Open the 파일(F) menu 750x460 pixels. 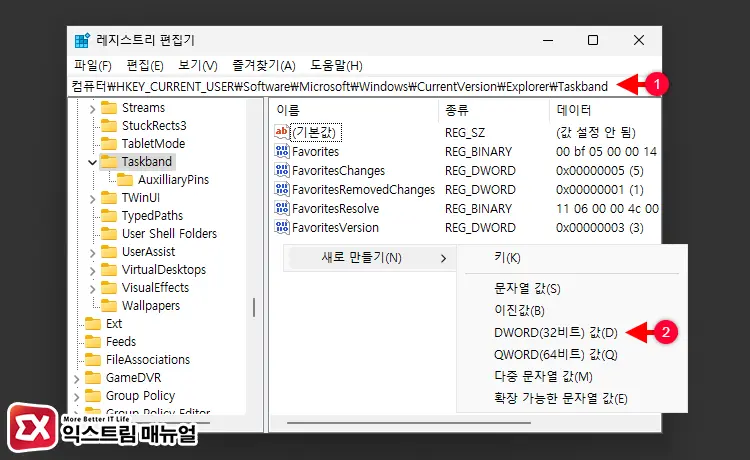tap(93, 66)
